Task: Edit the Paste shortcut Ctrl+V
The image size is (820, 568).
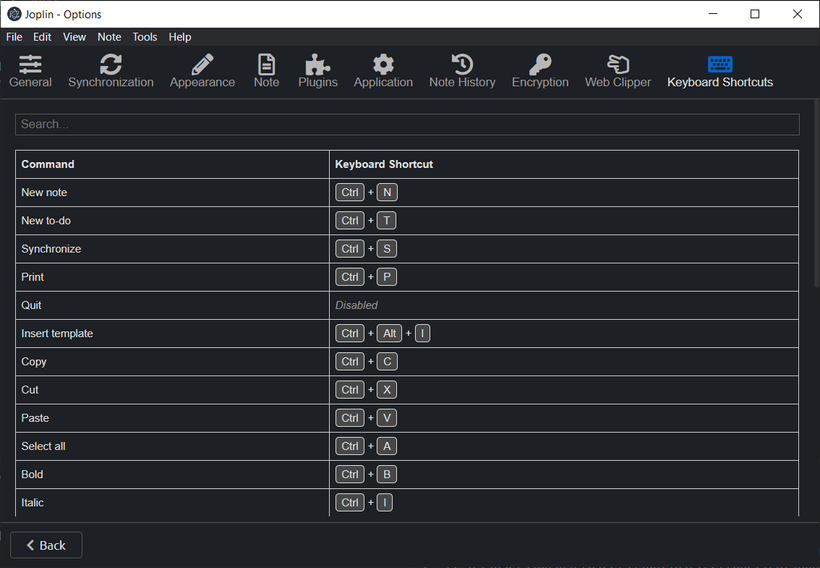Action: click(366, 418)
